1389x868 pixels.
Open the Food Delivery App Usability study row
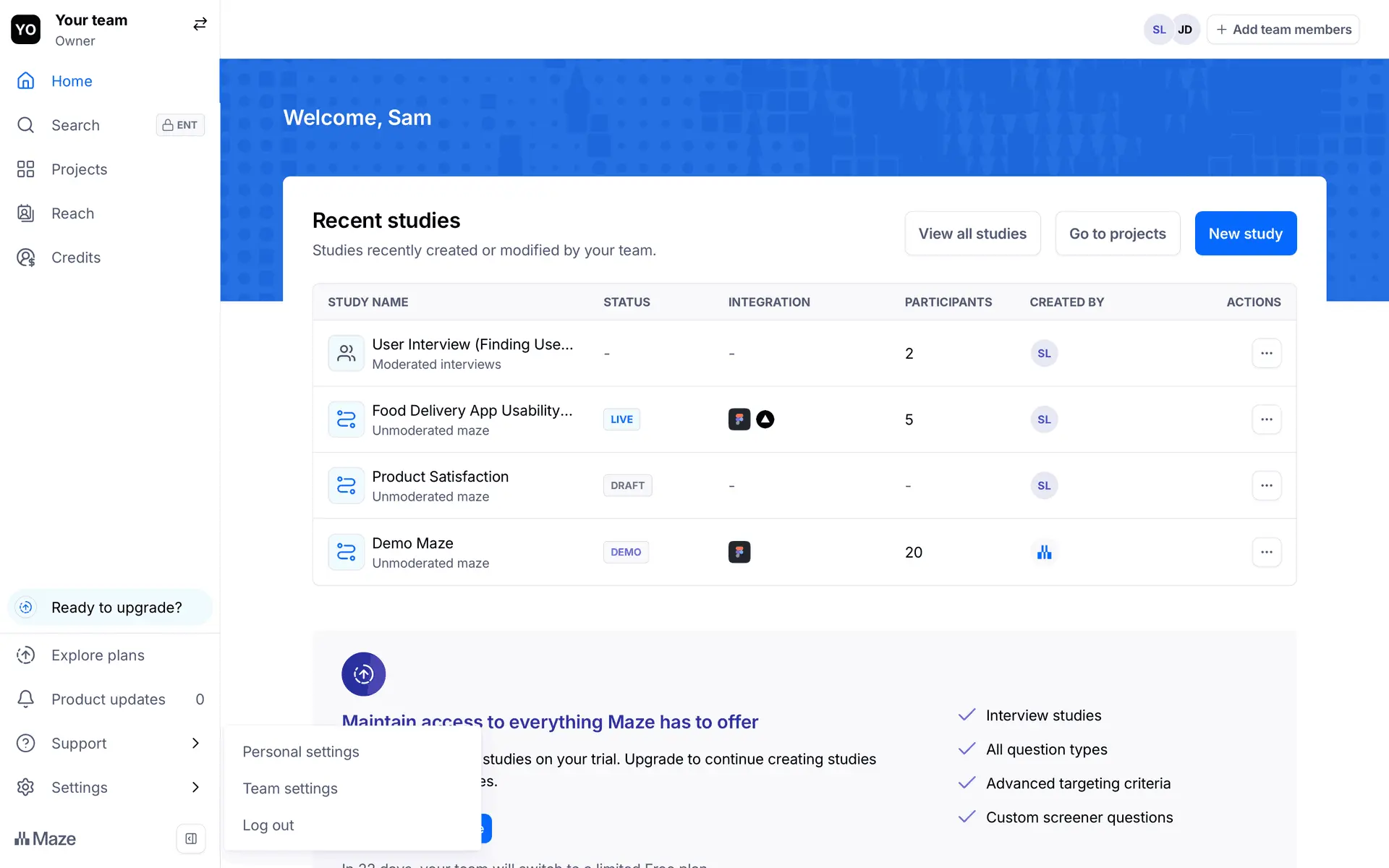tap(472, 411)
